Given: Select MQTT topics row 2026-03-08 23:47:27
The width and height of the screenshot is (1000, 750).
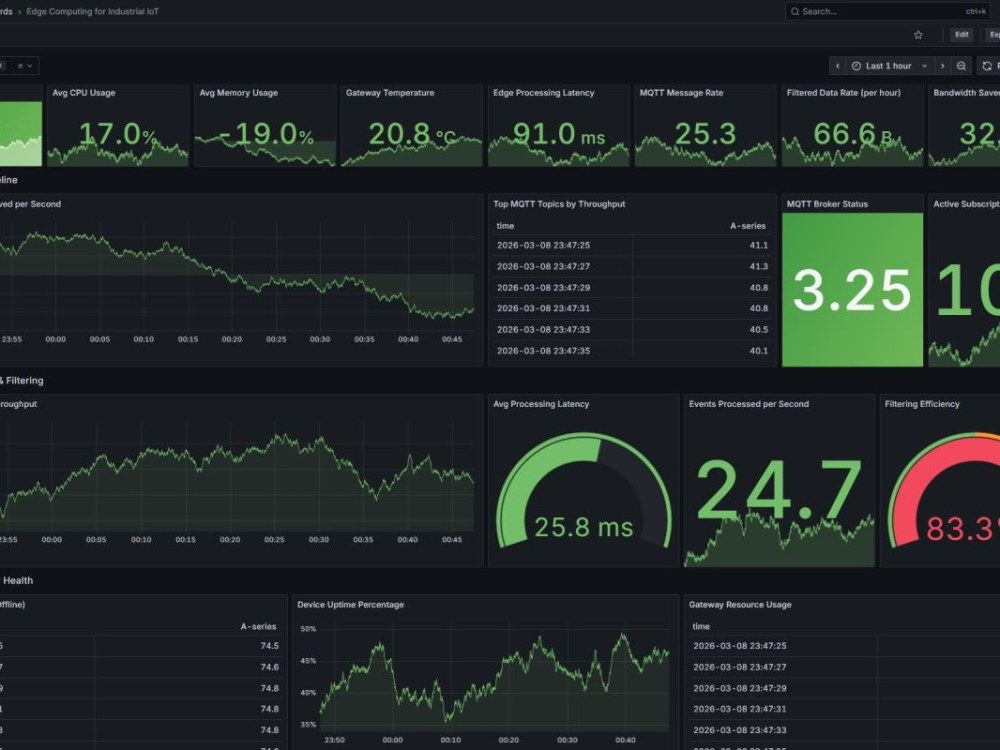Looking at the screenshot, I should (632, 267).
